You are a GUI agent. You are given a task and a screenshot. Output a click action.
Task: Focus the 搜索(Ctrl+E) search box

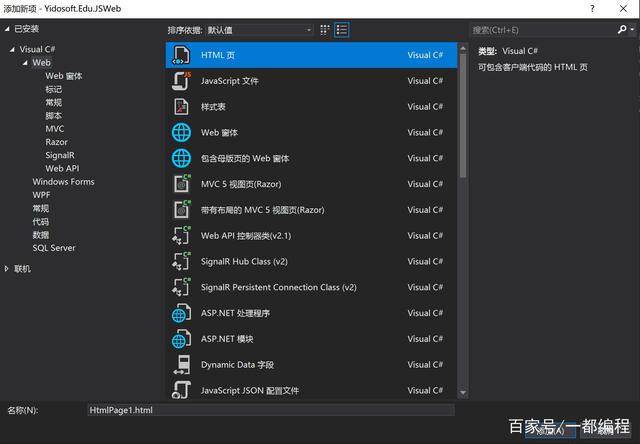(x=543, y=30)
